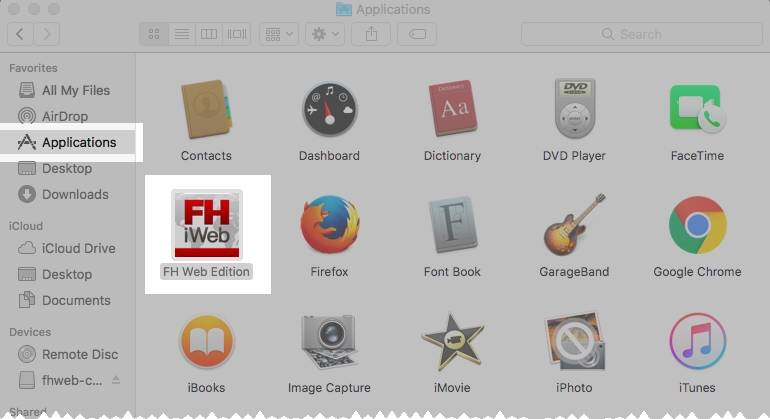Click the Devices section header
This screenshot has height=419, width=770.
pos(30,333)
